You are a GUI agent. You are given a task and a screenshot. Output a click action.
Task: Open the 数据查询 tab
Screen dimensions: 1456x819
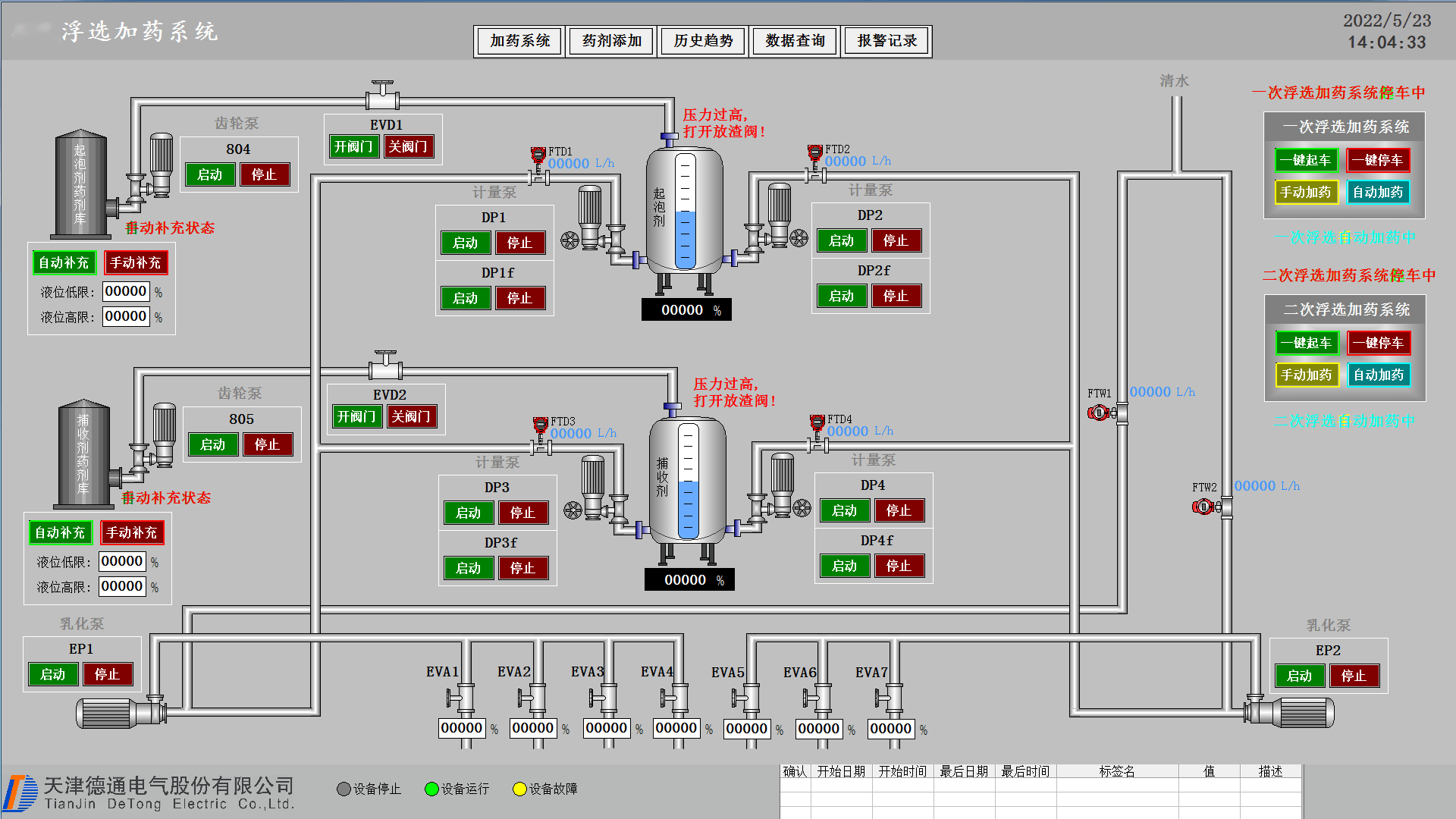pos(795,41)
